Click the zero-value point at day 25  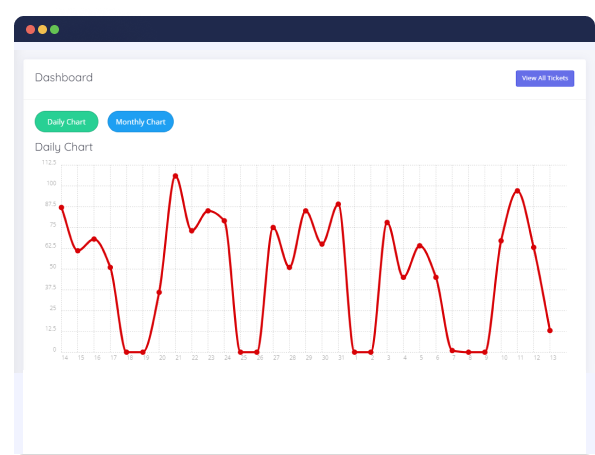coord(241,352)
